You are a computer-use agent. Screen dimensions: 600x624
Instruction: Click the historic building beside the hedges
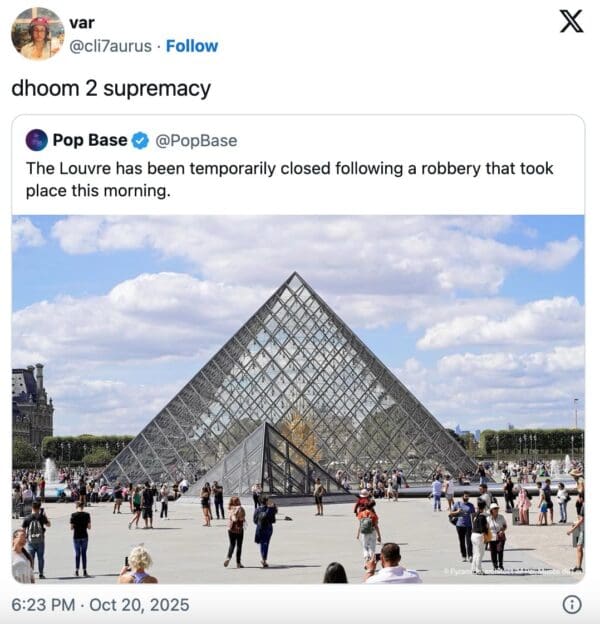pyautogui.click(x=32, y=406)
